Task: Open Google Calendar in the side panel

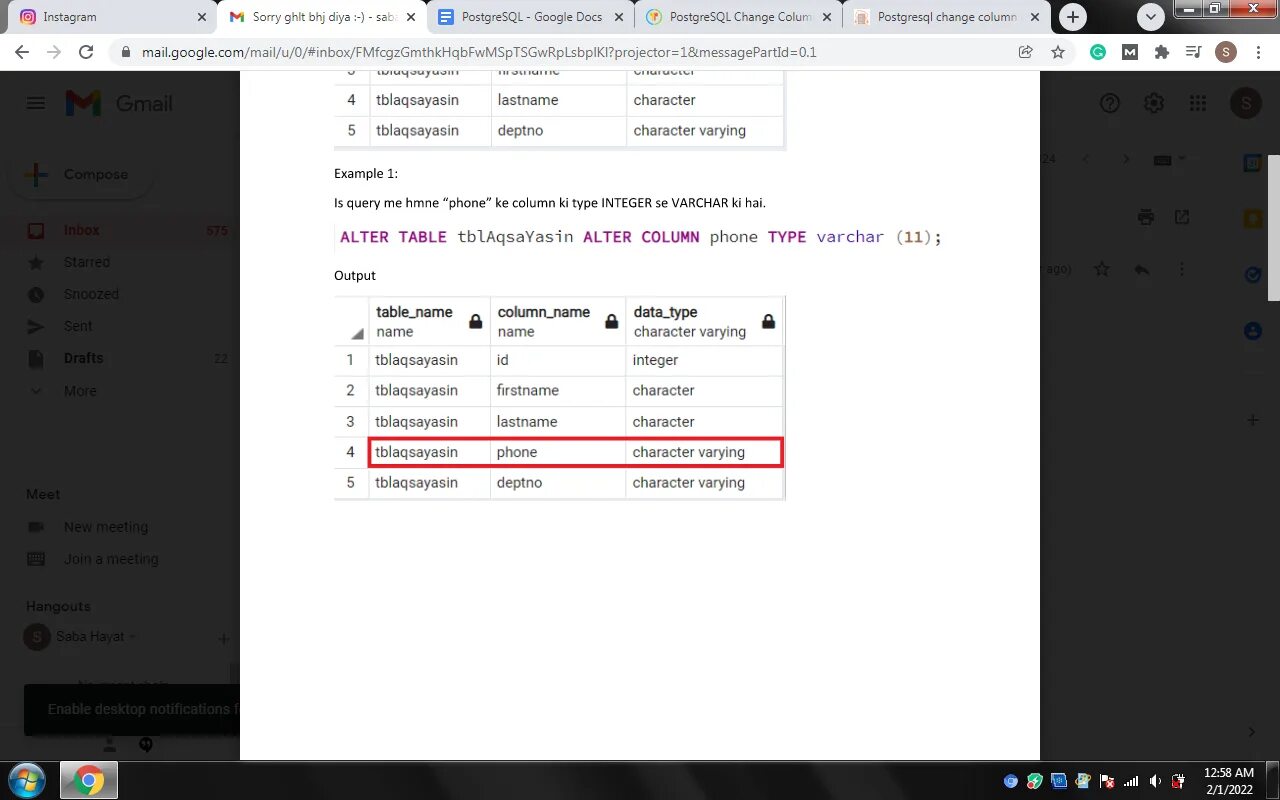Action: 1252,163
